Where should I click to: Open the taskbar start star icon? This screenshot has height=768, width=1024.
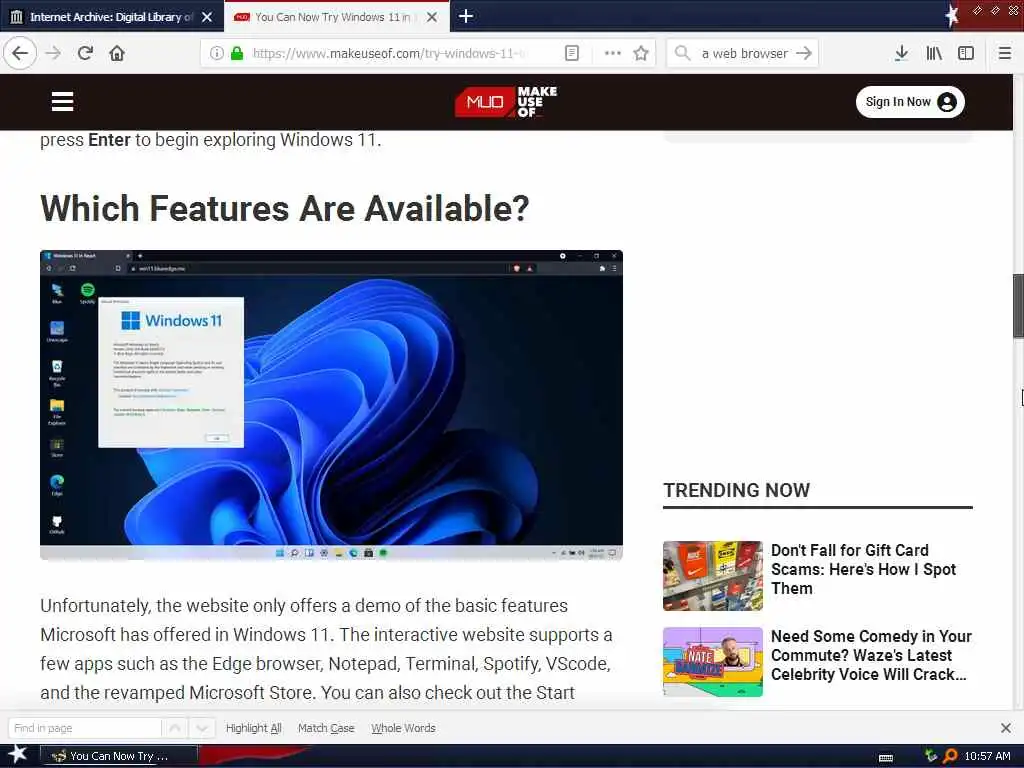(x=17, y=755)
